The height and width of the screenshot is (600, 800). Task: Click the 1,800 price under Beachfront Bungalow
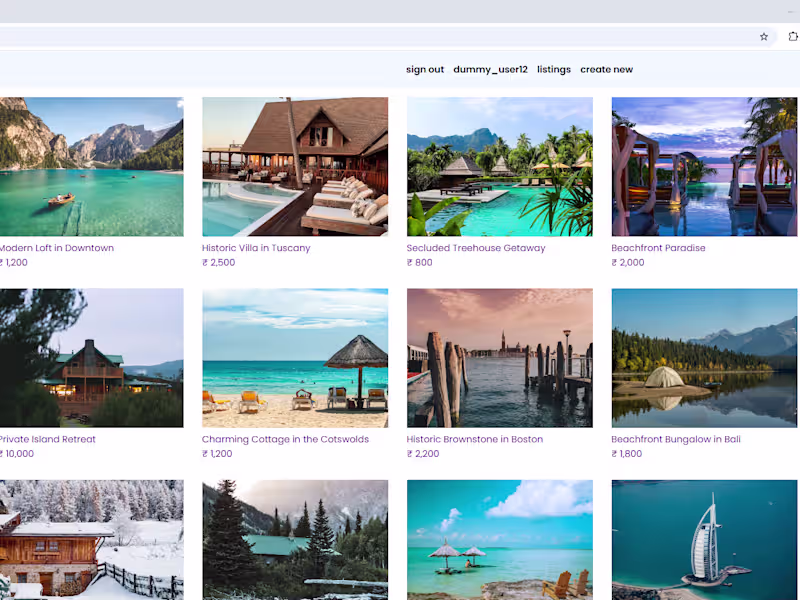coord(627,454)
